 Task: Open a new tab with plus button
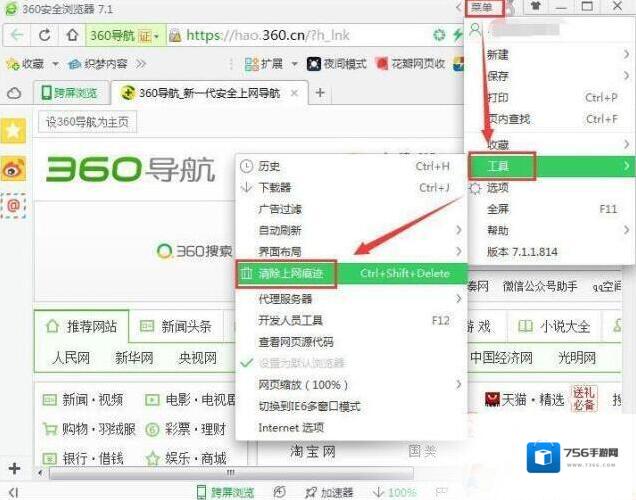pyautogui.click(x=320, y=93)
